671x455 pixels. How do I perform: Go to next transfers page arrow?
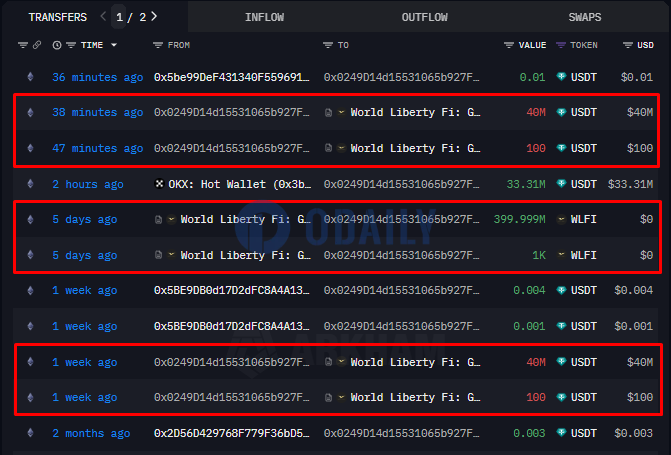[154, 17]
